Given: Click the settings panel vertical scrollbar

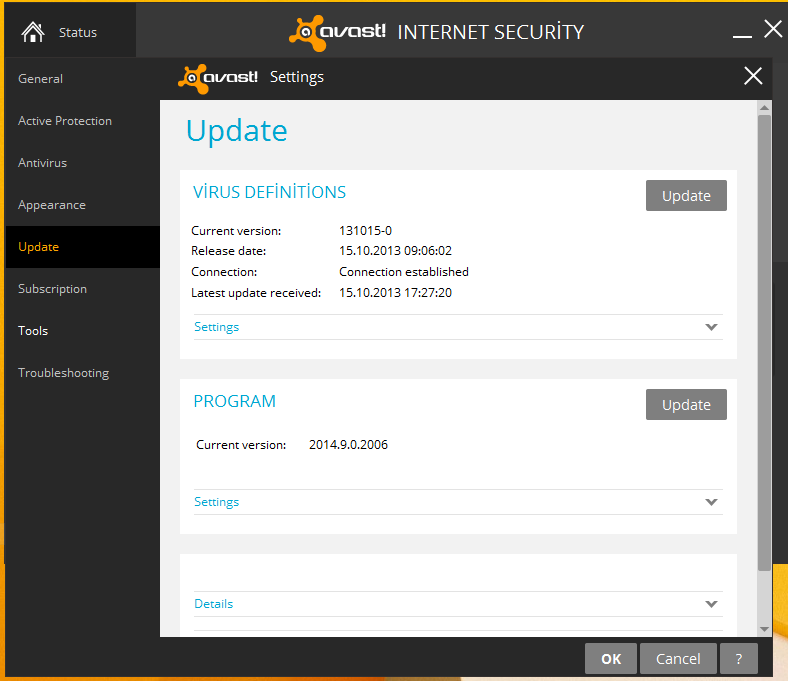Looking at the screenshot, I should coord(764,340).
